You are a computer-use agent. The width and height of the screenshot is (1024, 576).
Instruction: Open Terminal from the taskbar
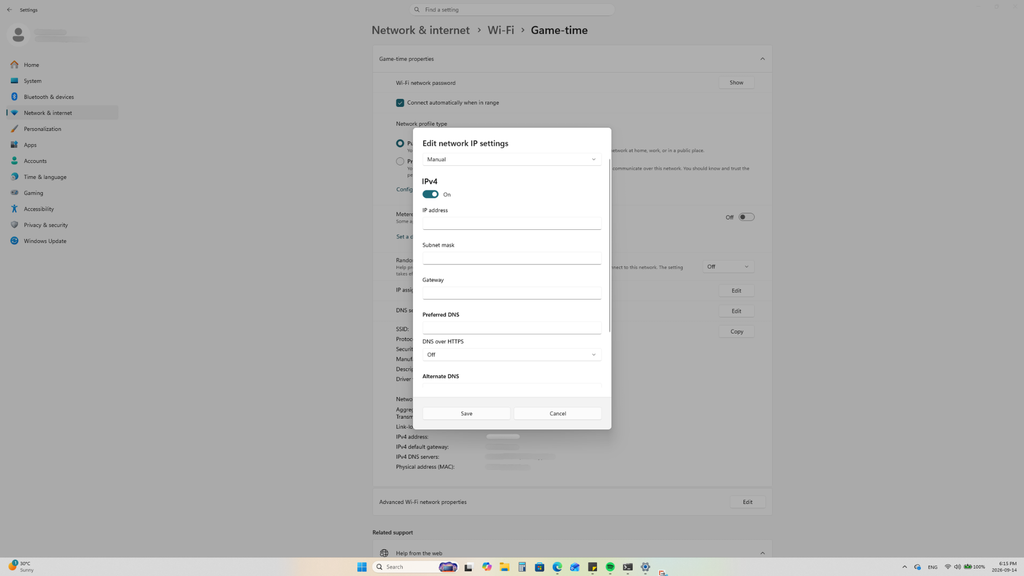click(x=628, y=567)
